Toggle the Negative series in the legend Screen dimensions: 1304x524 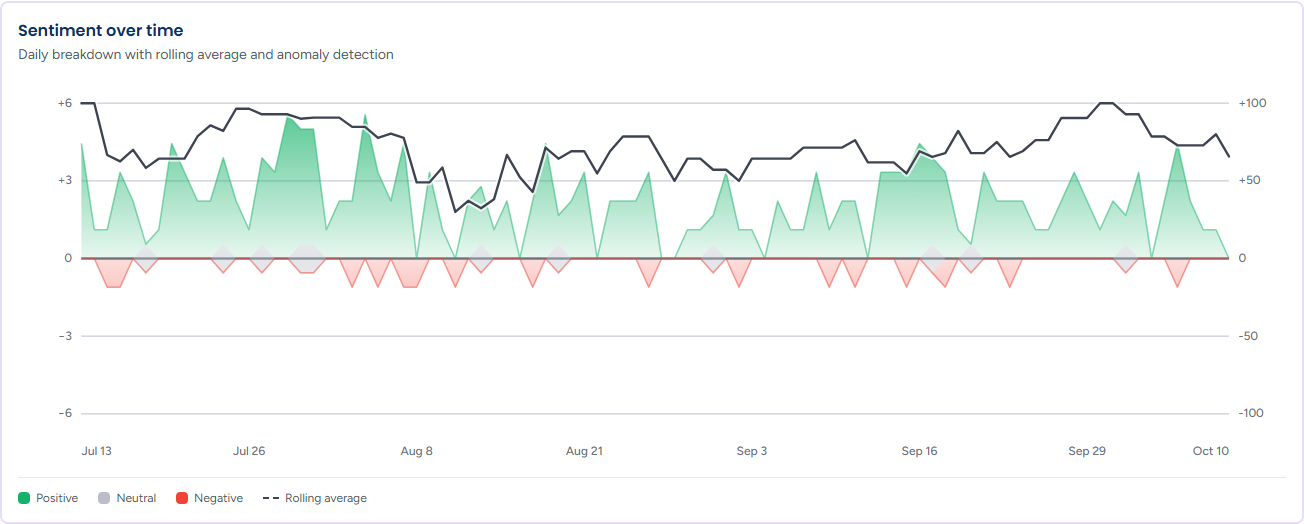tap(209, 498)
